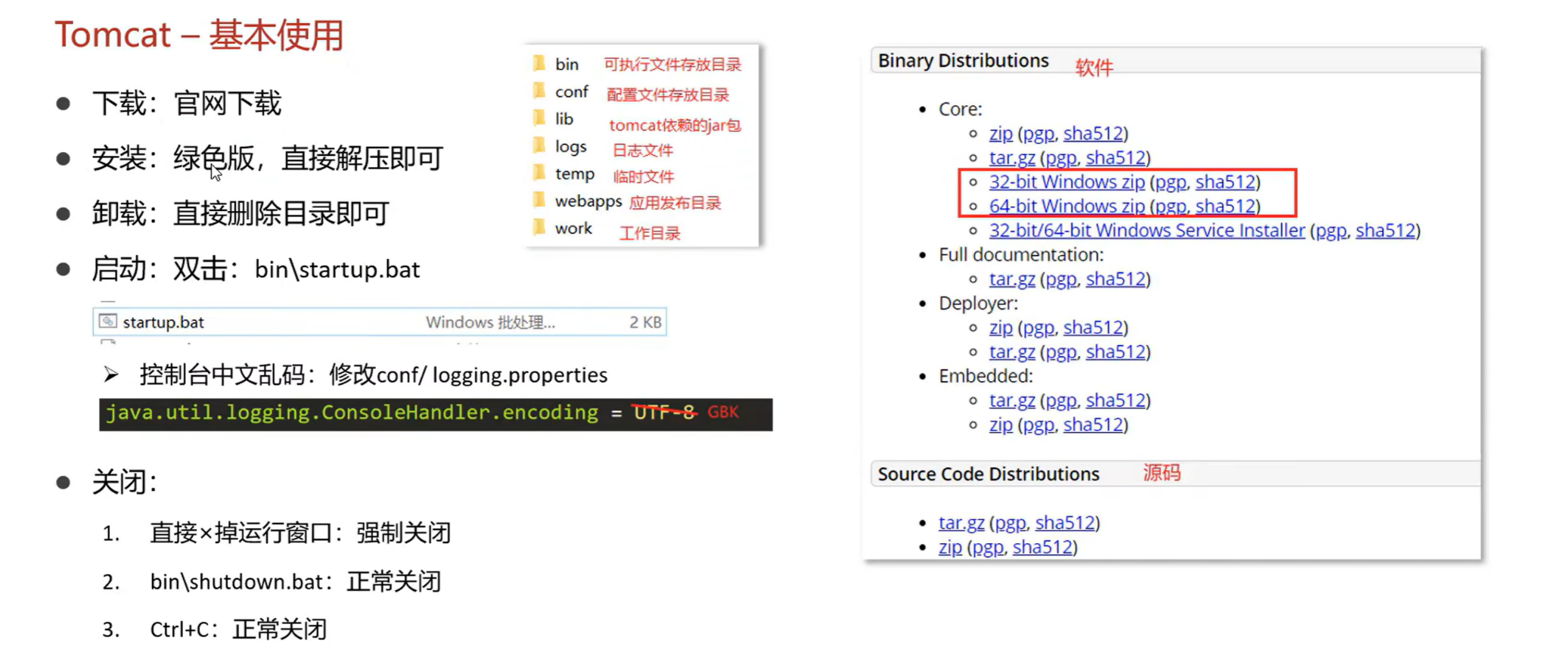Screen dimensions: 1568x671
Task: Open sha512 link for Windows Service Installer
Action: click(x=1385, y=230)
